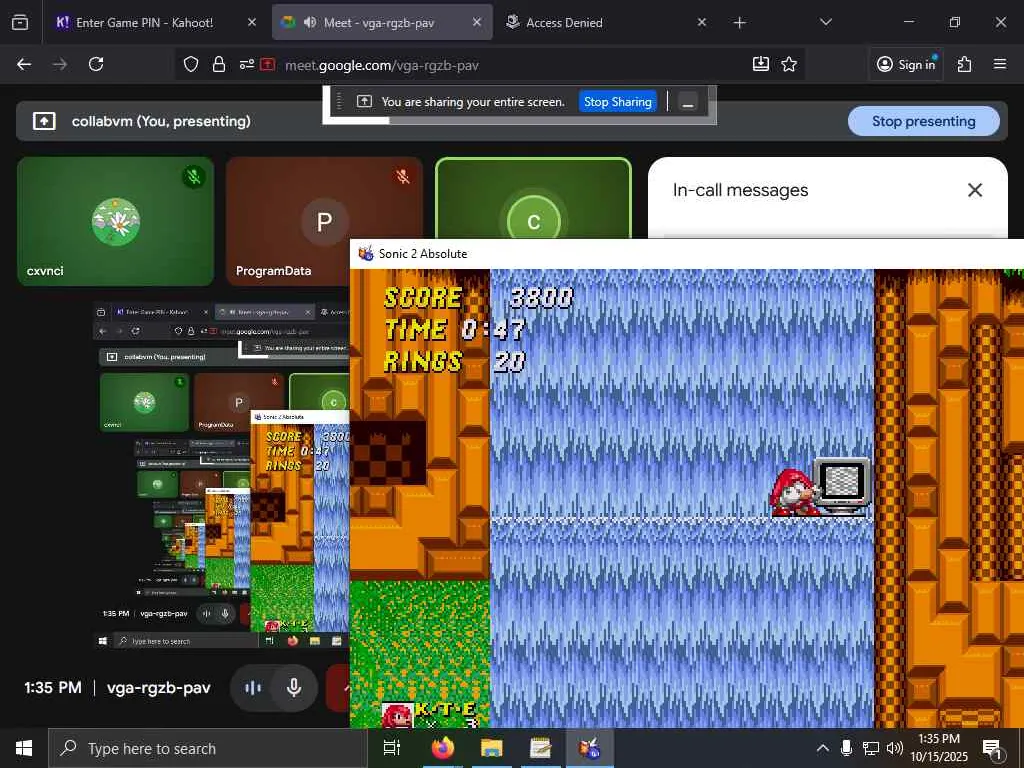Viewport: 1024px width, 768px height.
Task: View site security lock information
Action: pos(219,64)
